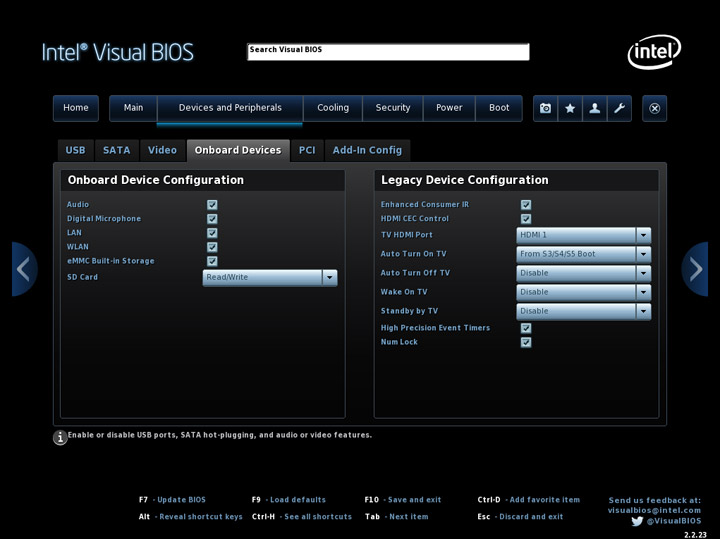
Task: Click Ctrl-D Add favorite item shortcut
Action: [529, 500]
